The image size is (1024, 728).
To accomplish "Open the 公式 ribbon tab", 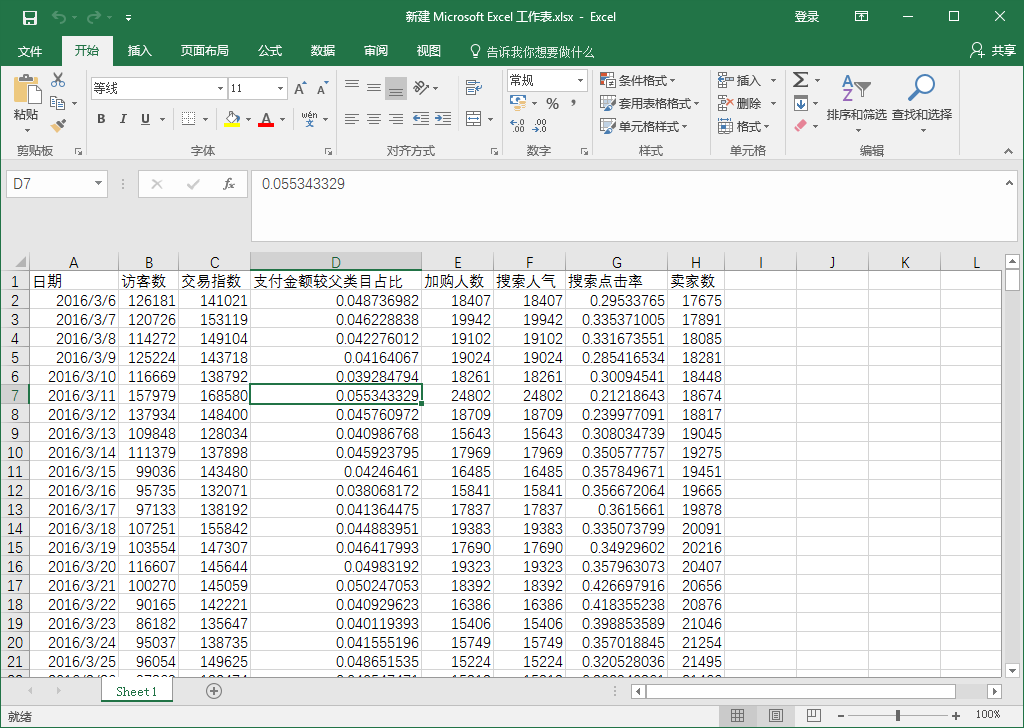I will (270, 51).
